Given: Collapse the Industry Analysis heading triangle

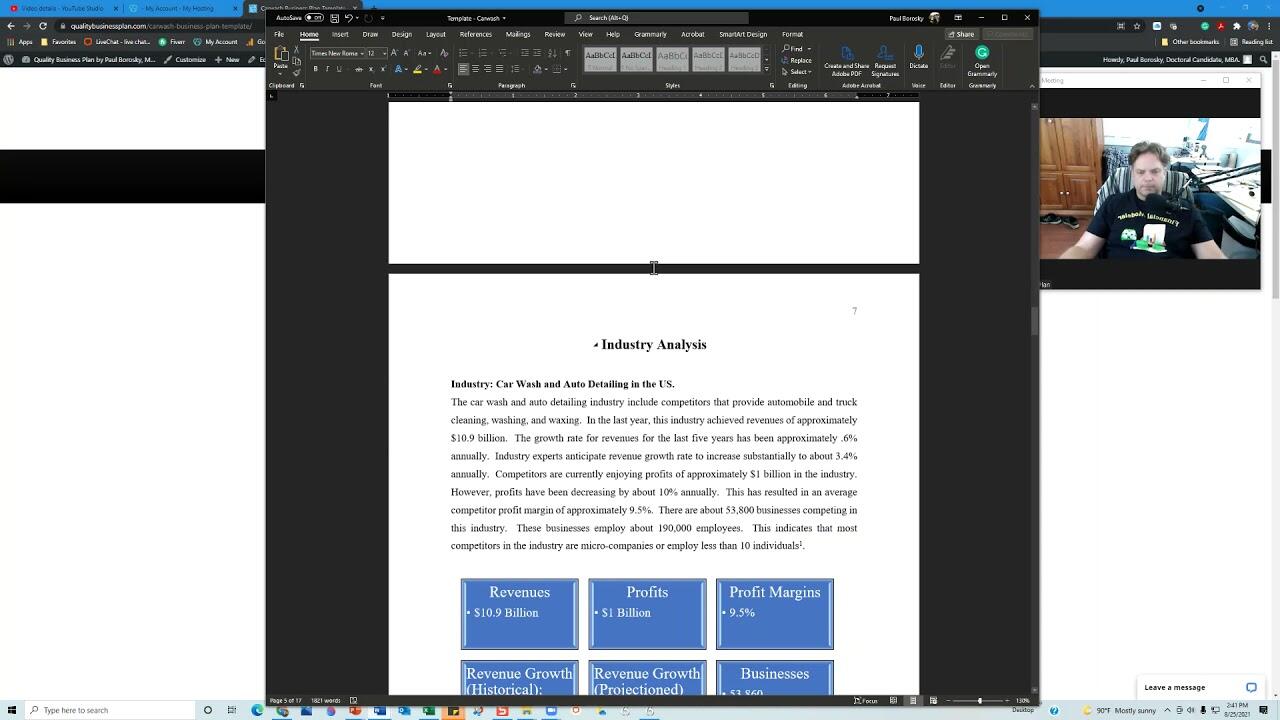Looking at the screenshot, I should click(x=595, y=345).
